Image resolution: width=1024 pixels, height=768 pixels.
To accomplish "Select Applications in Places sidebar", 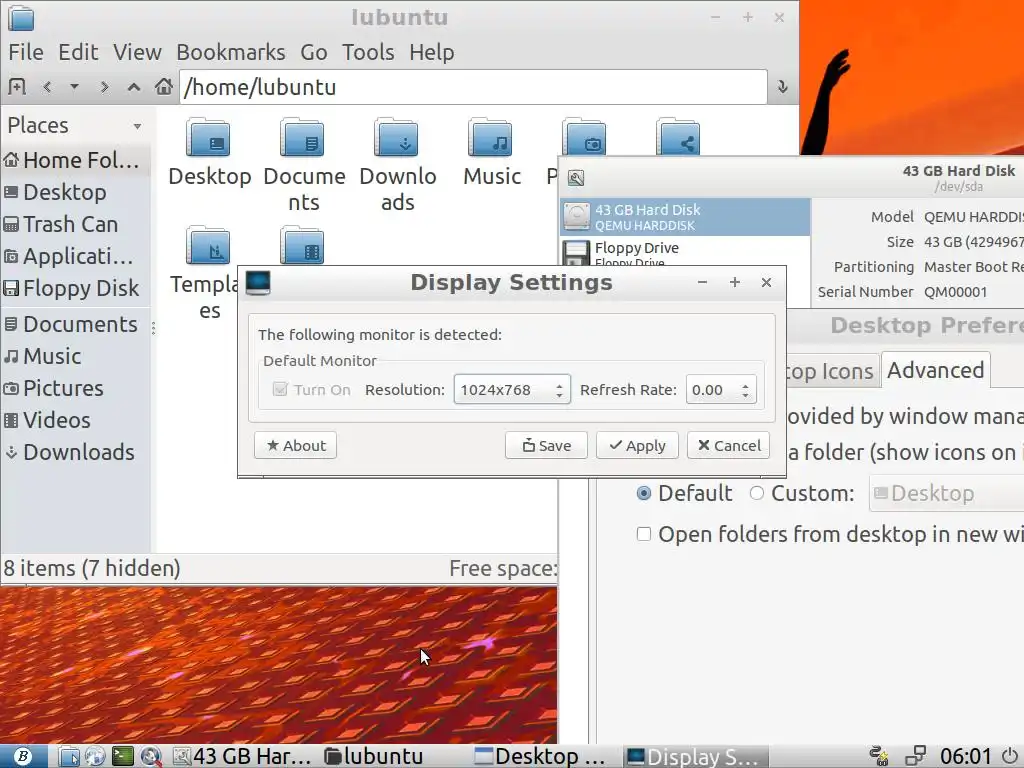I will click(x=75, y=256).
